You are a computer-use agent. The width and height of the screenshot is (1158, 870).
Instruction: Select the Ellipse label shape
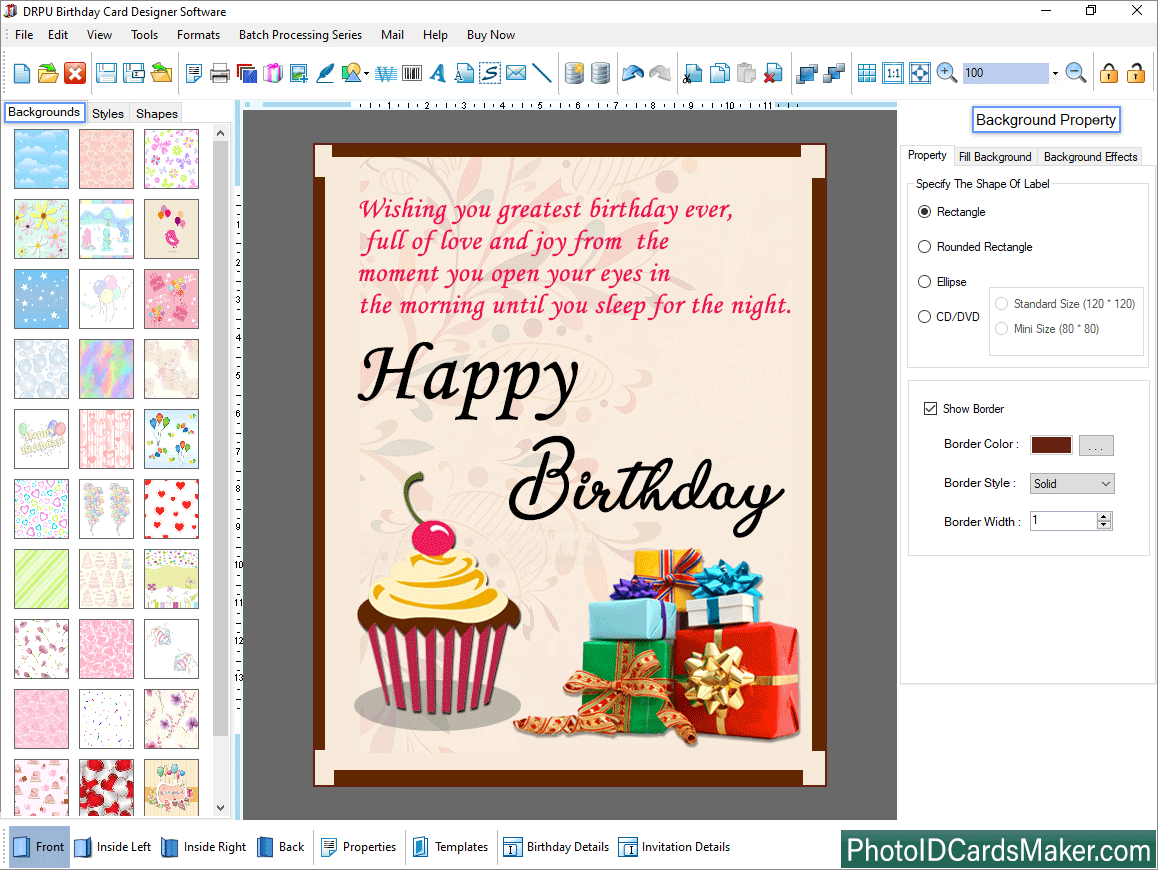coord(925,282)
